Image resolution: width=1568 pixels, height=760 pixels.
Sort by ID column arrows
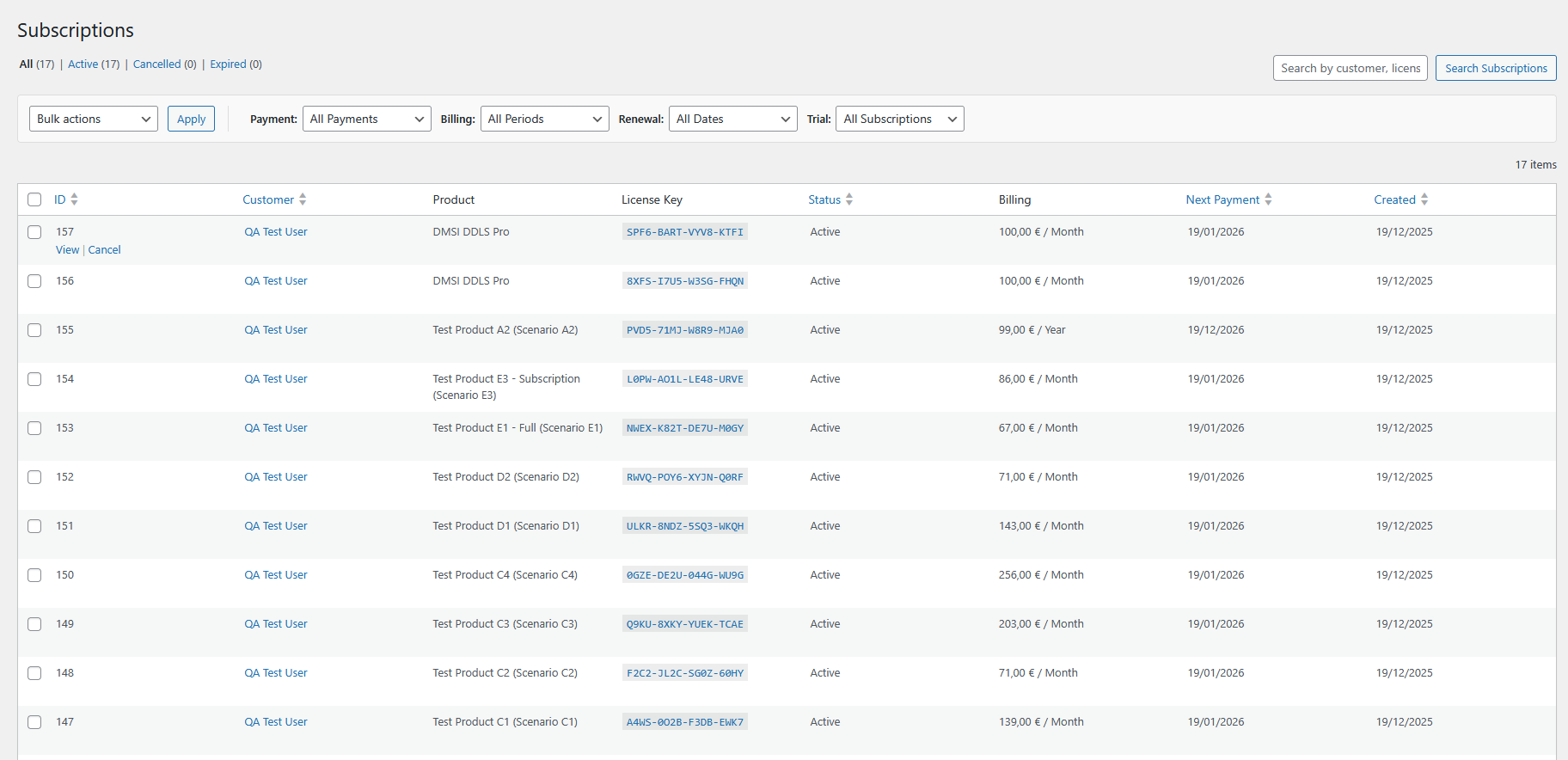[74, 199]
